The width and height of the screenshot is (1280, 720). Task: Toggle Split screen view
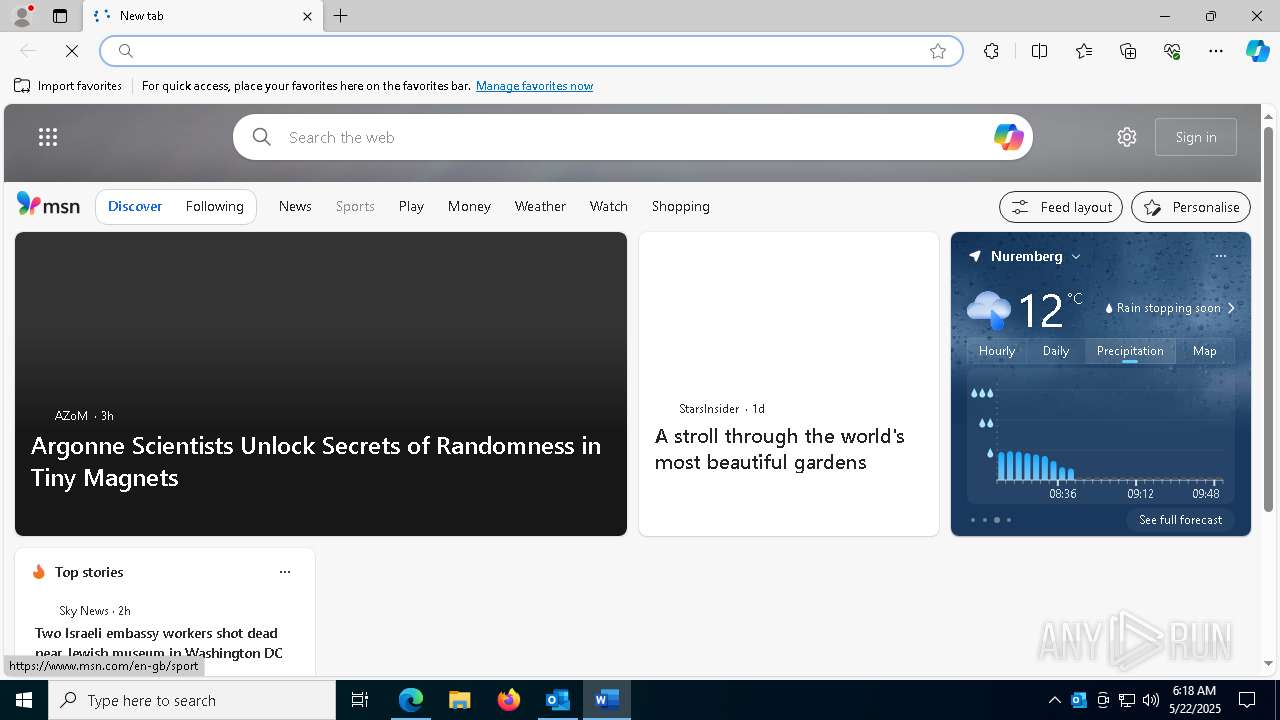click(x=1039, y=51)
